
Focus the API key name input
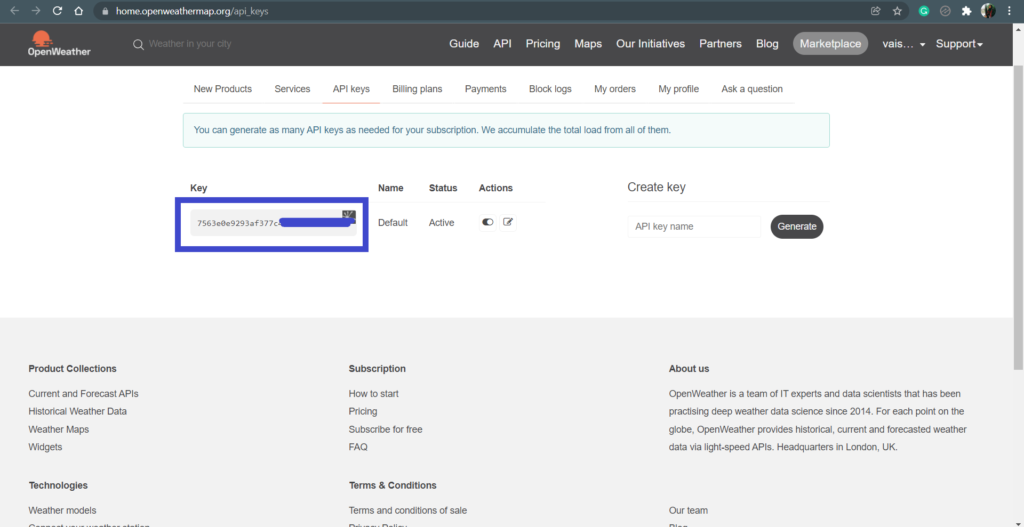(x=694, y=227)
